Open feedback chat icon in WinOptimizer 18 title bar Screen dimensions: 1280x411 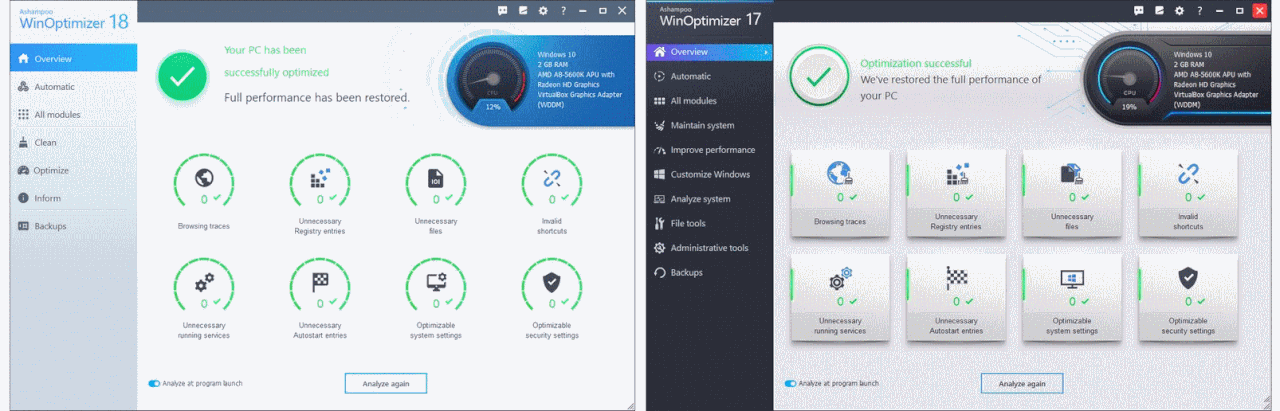coord(503,10)
